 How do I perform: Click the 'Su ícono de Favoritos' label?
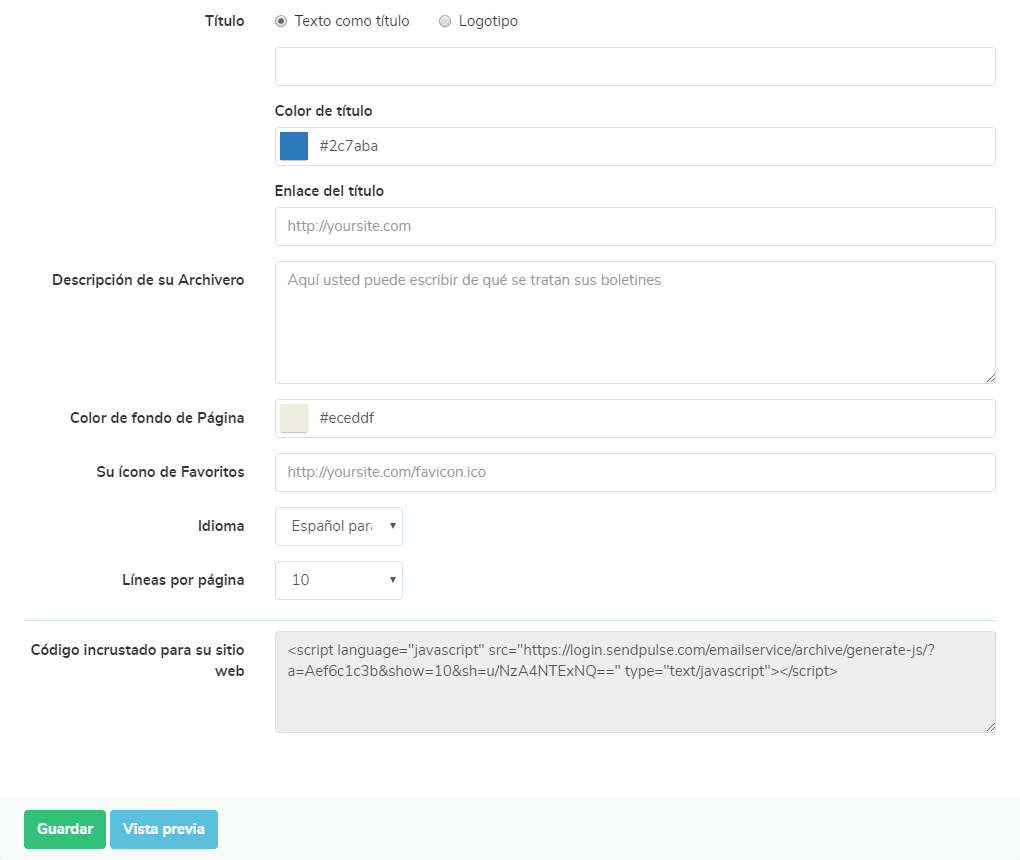coord(170,472)
